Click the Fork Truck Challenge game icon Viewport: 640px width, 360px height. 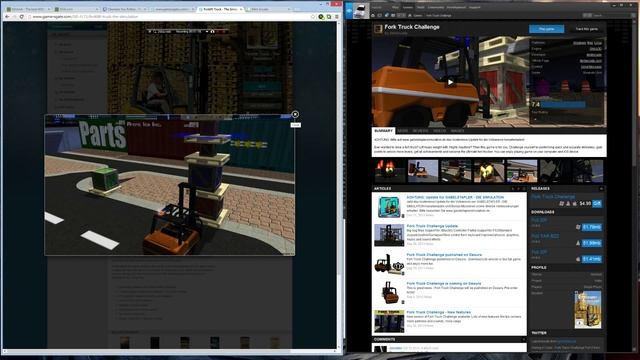tap(378, 29)
